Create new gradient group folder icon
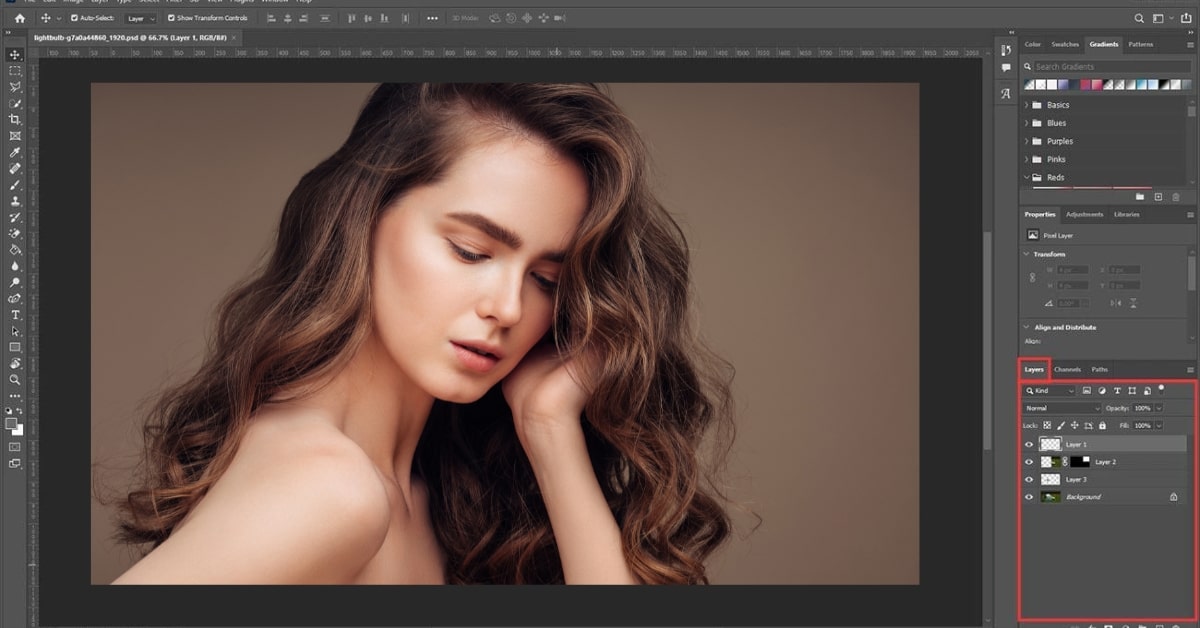This screenshot has width=1200, height=628. coord(1140,197)
